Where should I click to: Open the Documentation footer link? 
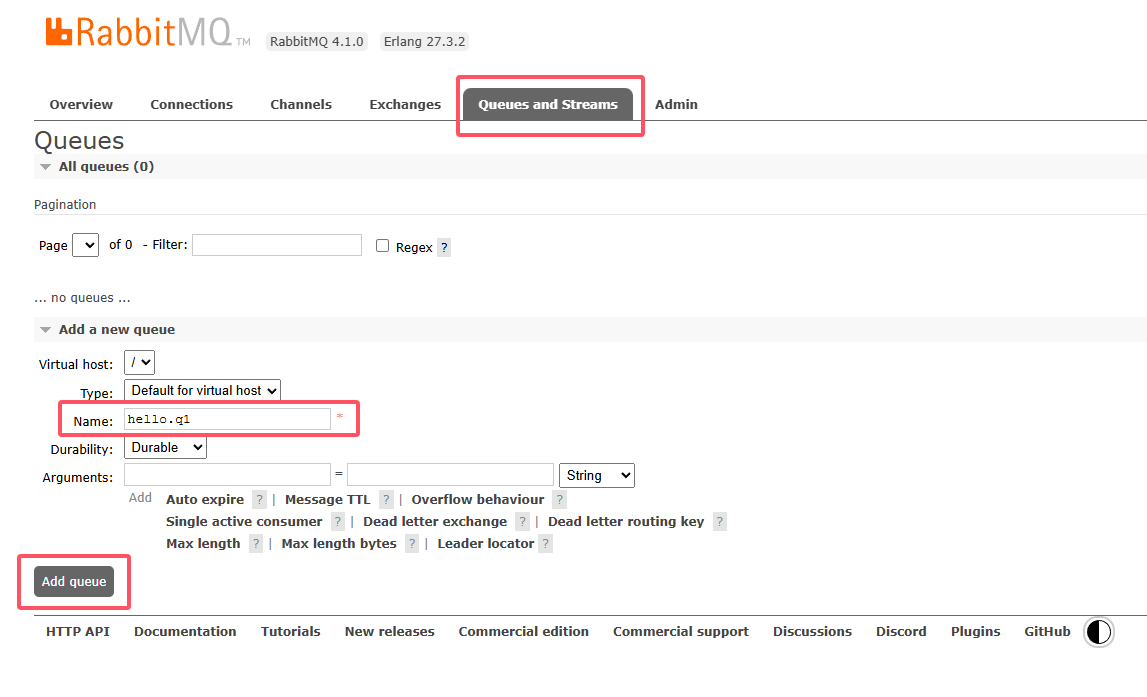click(x=185, y=631)
